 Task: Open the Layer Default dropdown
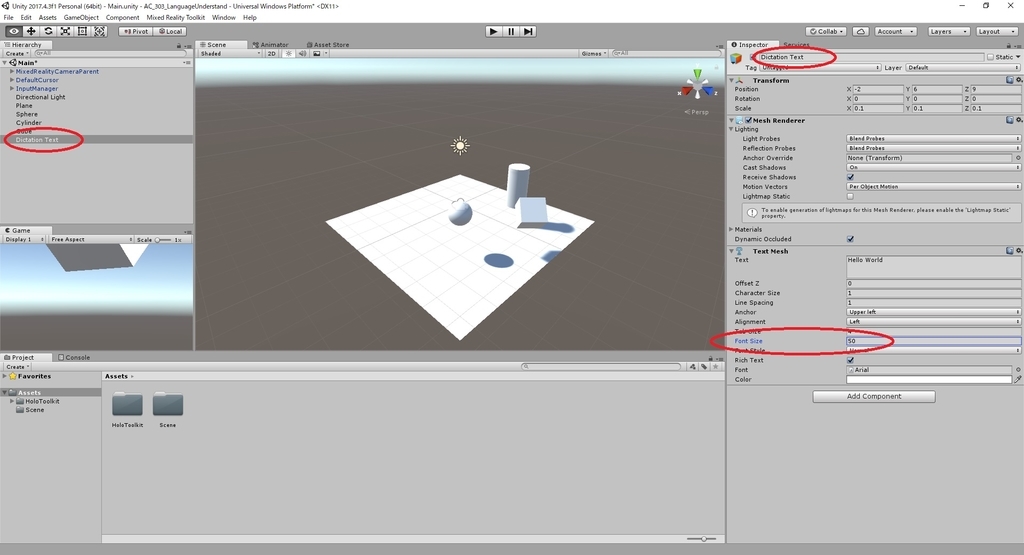(963, 67)
